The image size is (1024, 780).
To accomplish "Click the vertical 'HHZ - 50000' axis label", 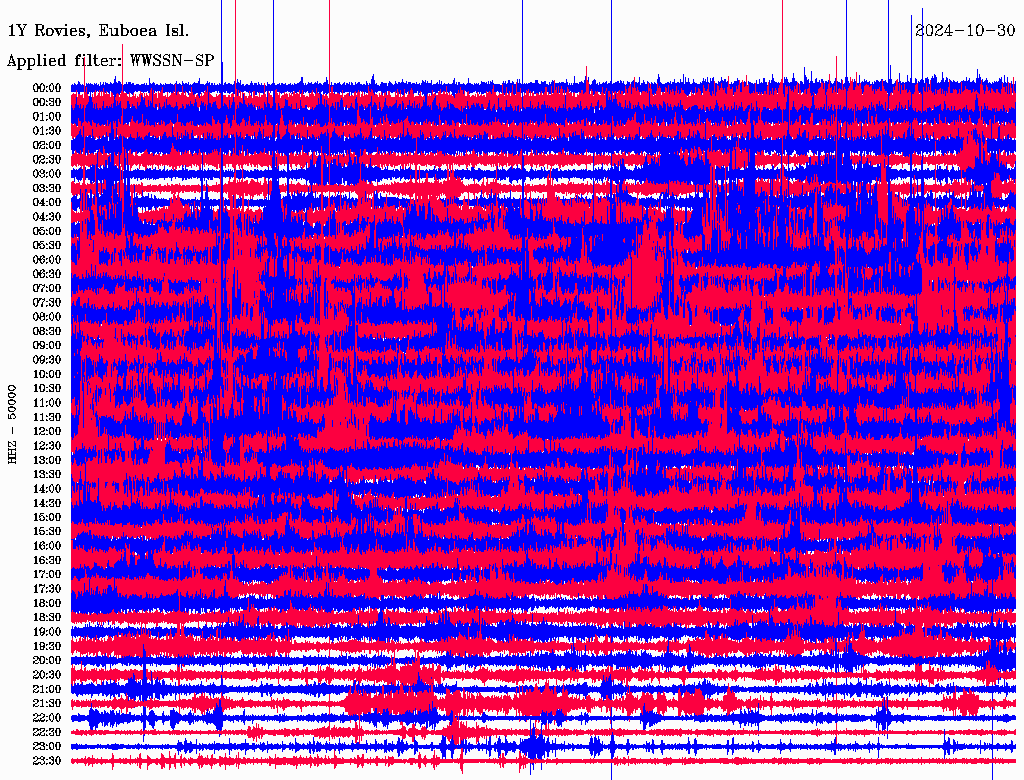I will [x=13, y=423].
